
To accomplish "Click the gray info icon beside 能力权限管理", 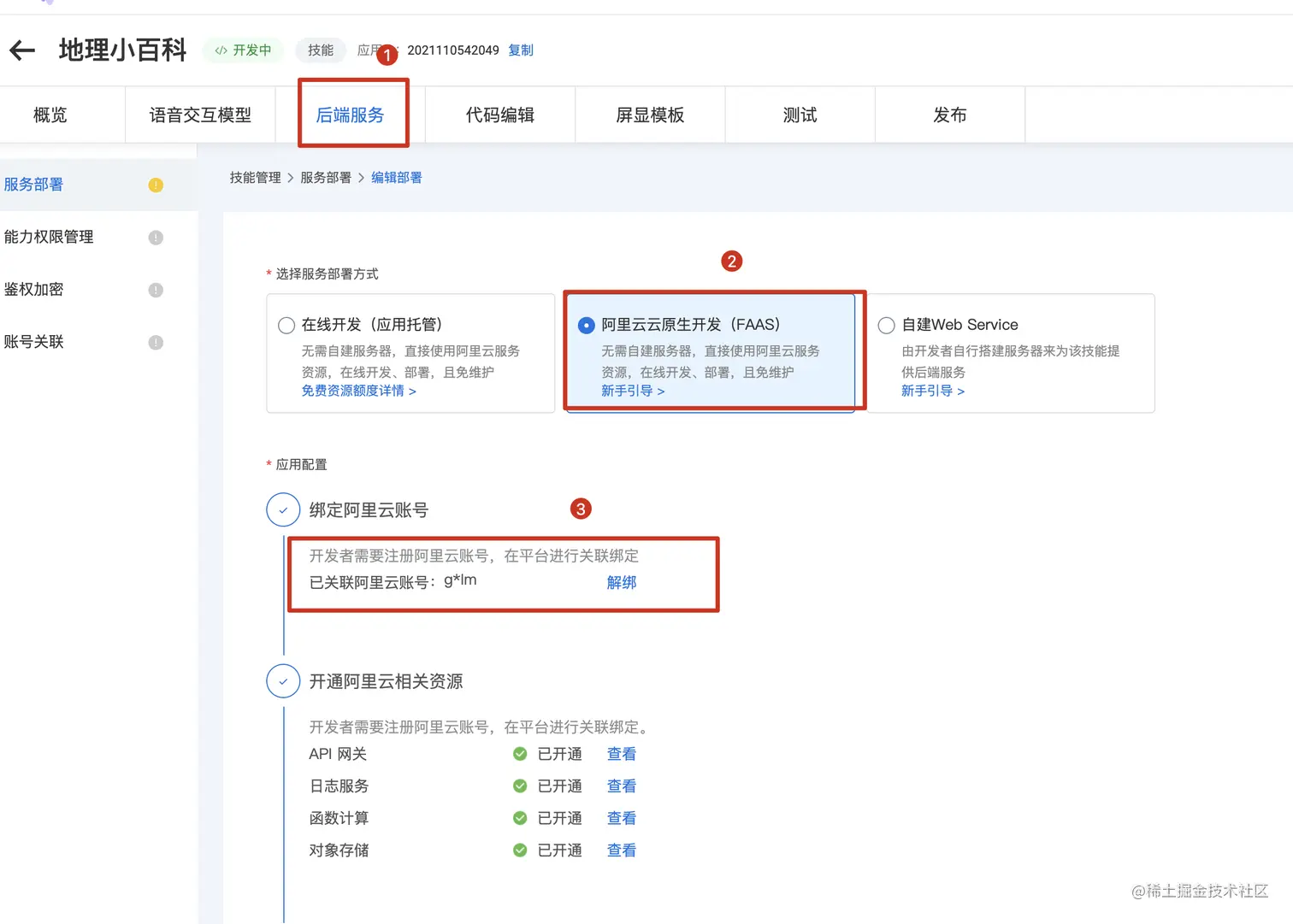I will pos(156,238).
